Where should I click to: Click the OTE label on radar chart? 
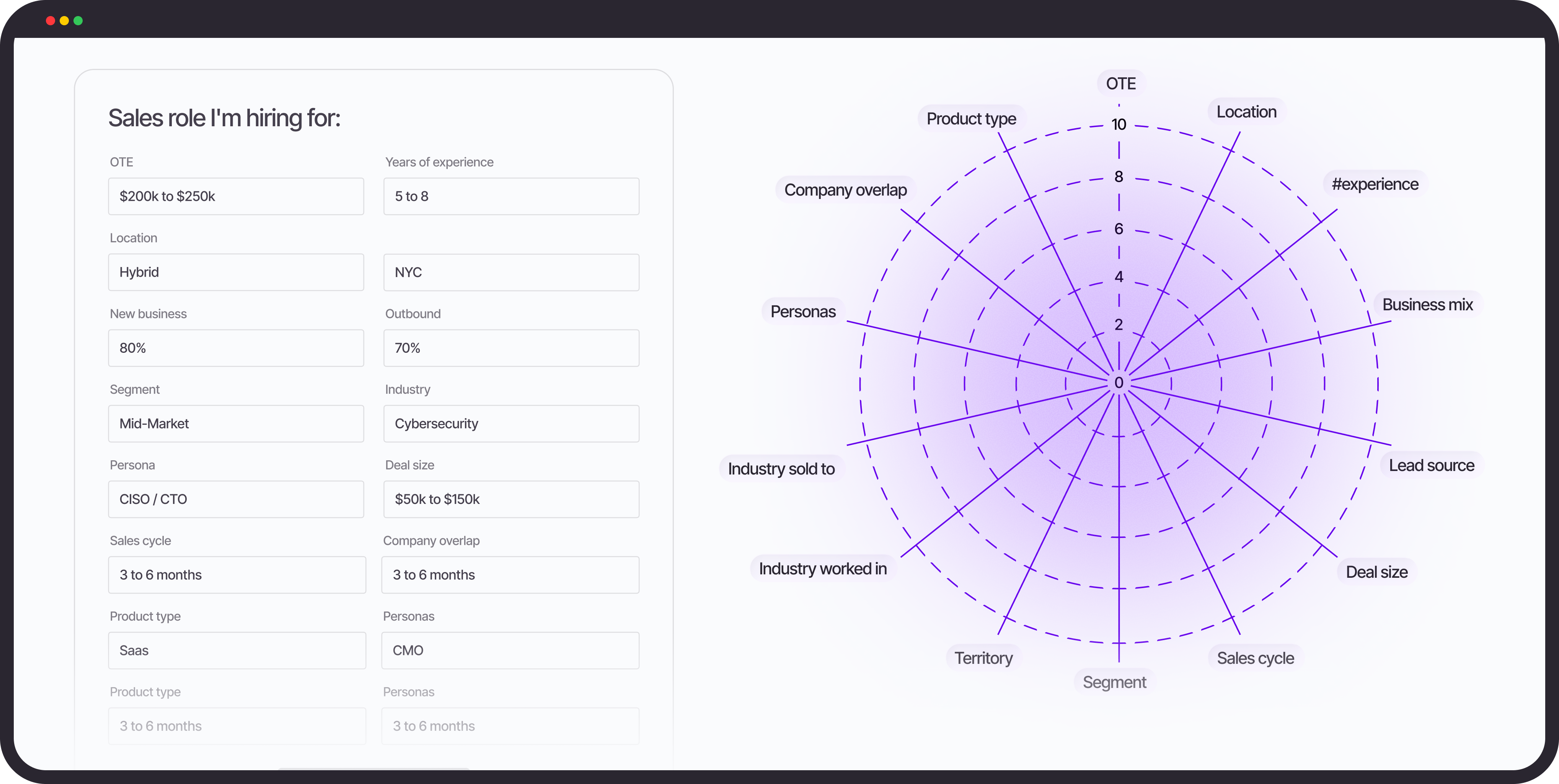1120,83
